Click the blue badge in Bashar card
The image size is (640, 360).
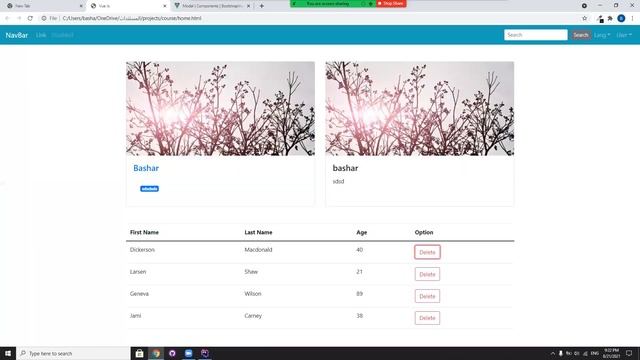click(149, 189)
